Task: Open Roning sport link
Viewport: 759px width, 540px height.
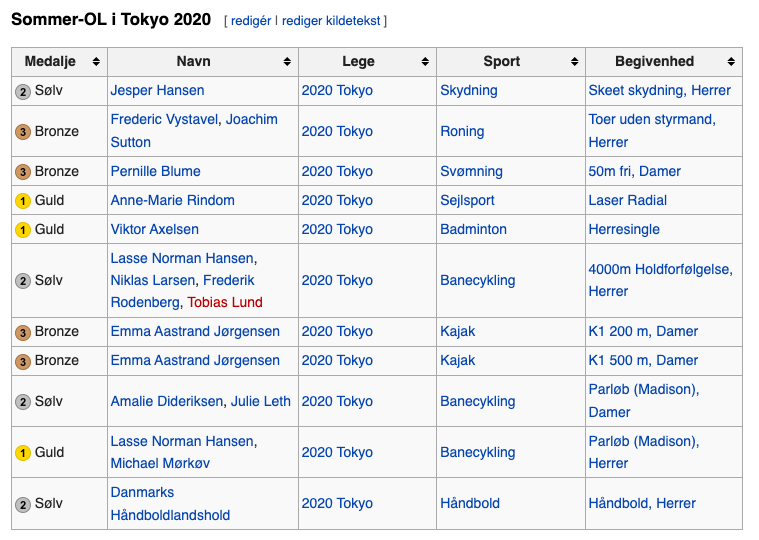Action: pyautogui.click(x=462, y=131)
